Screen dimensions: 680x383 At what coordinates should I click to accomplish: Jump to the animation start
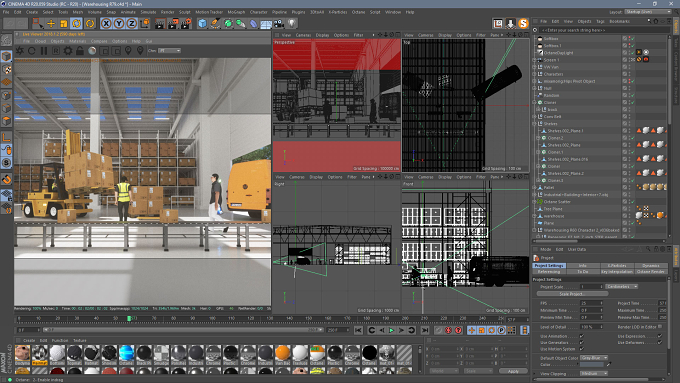coord(358,331)
